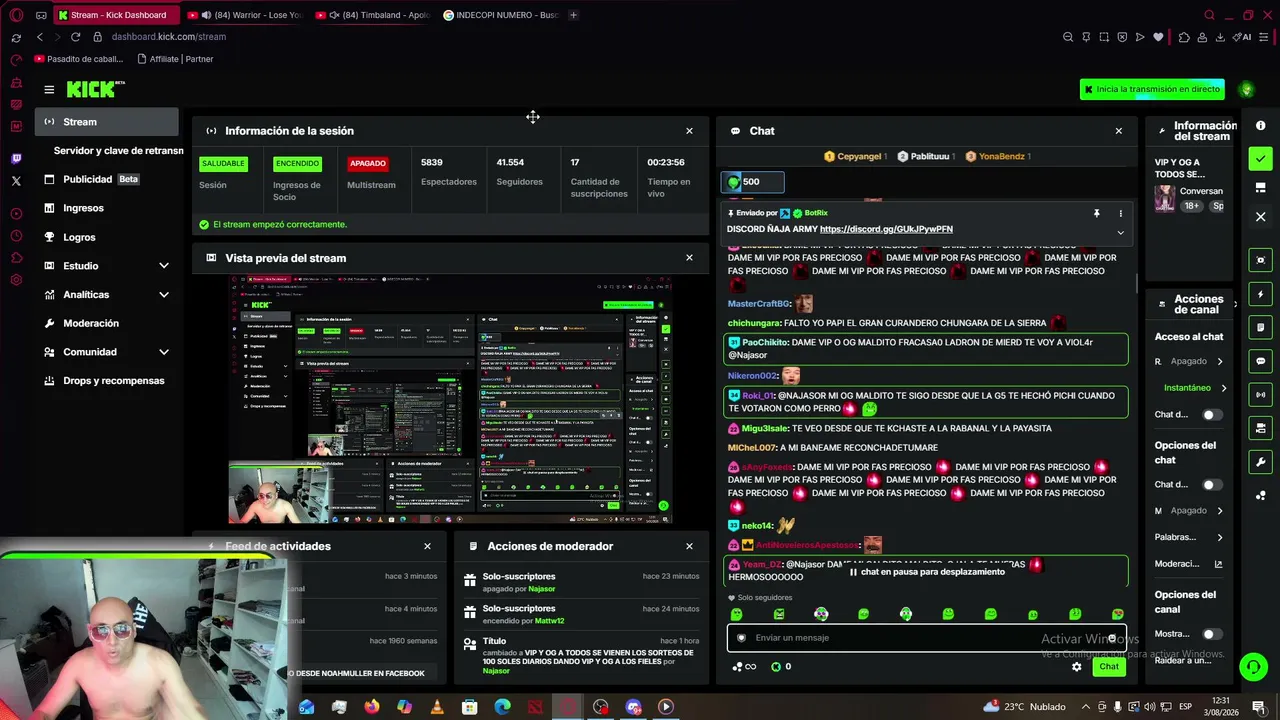Expand the Analíticas sidebar section
Image resolution: width=1280 pixels, height=720 pixels.
pyautogui.click(x=164, y=295)
